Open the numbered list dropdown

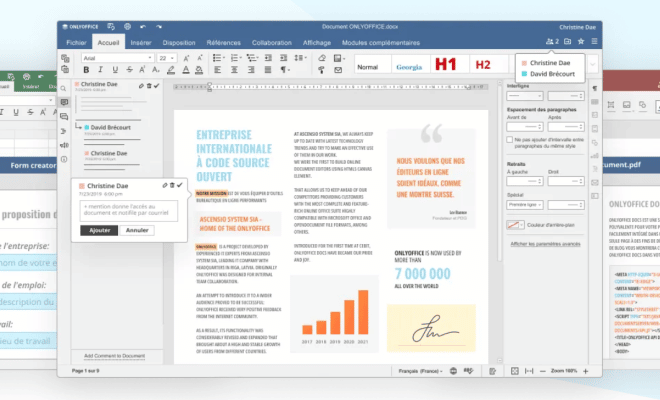coord(236,58)
